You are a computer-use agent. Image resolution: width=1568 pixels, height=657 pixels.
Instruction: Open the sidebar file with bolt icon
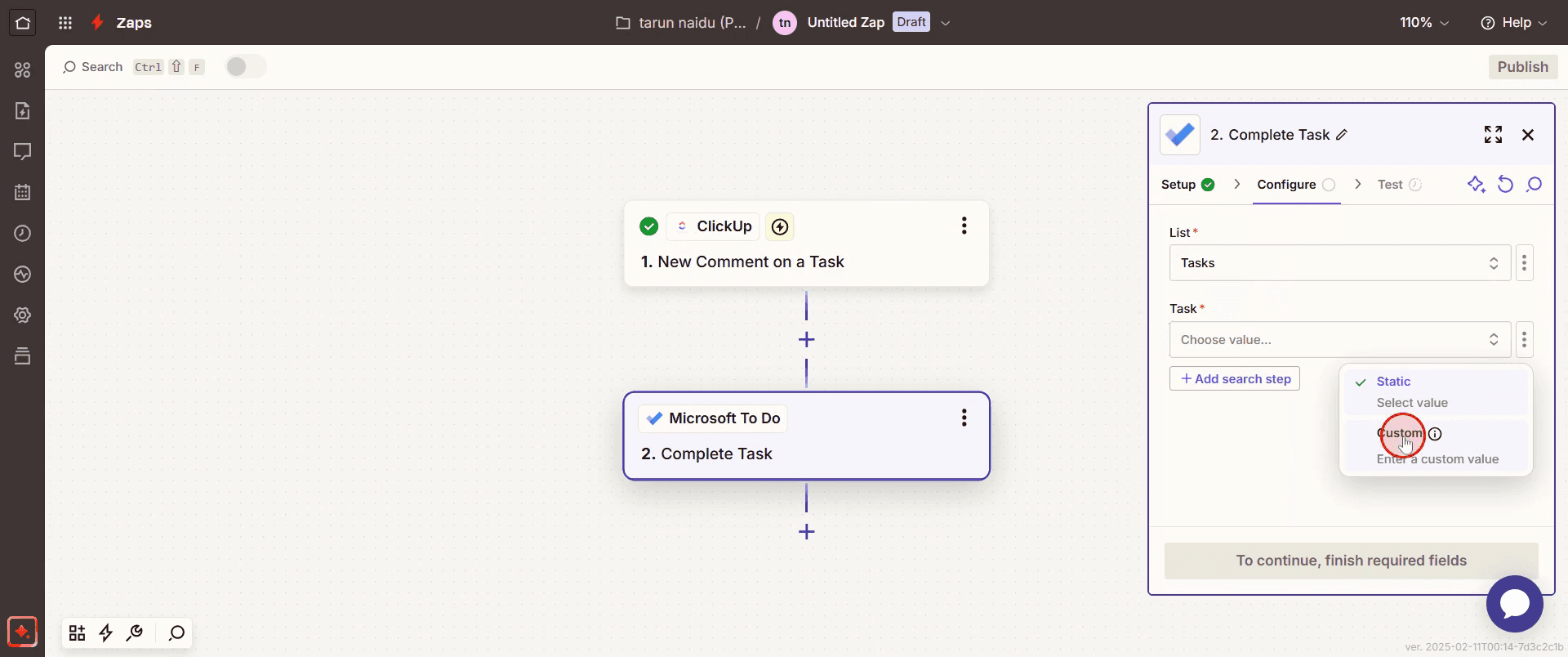click(23, 111)
